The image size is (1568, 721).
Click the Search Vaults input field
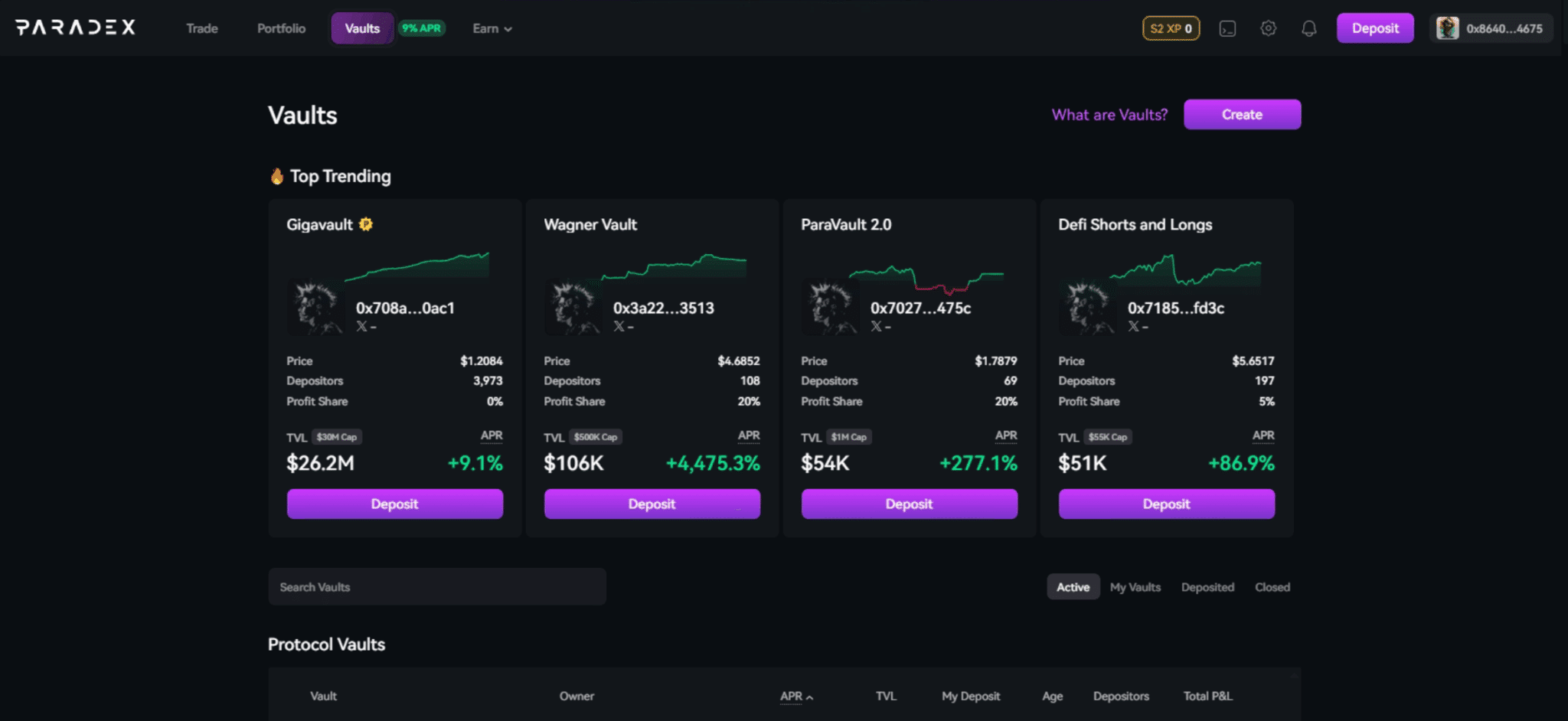(x=436, y=587)
